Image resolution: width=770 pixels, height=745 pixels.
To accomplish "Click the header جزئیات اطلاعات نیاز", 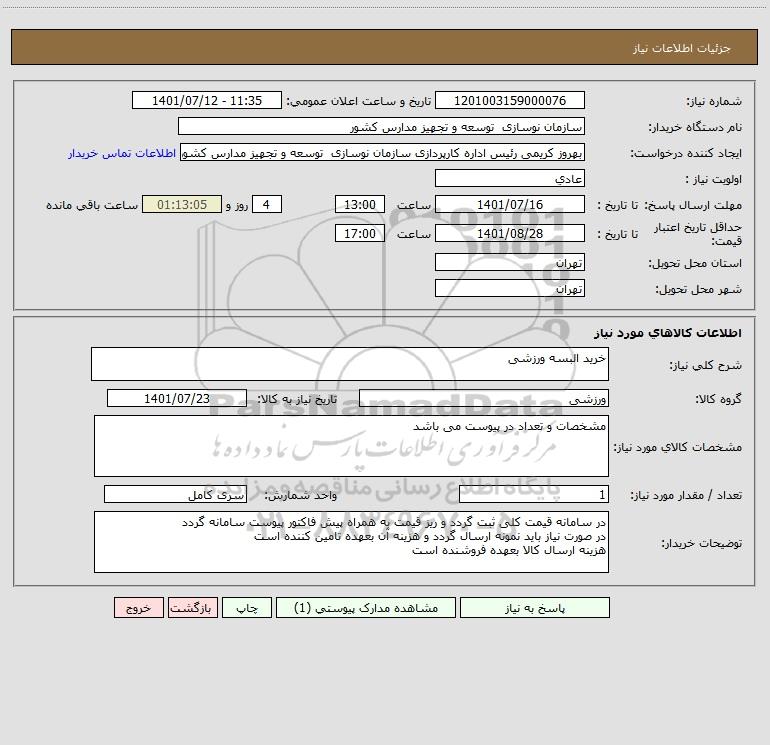I will coord(682,48).
